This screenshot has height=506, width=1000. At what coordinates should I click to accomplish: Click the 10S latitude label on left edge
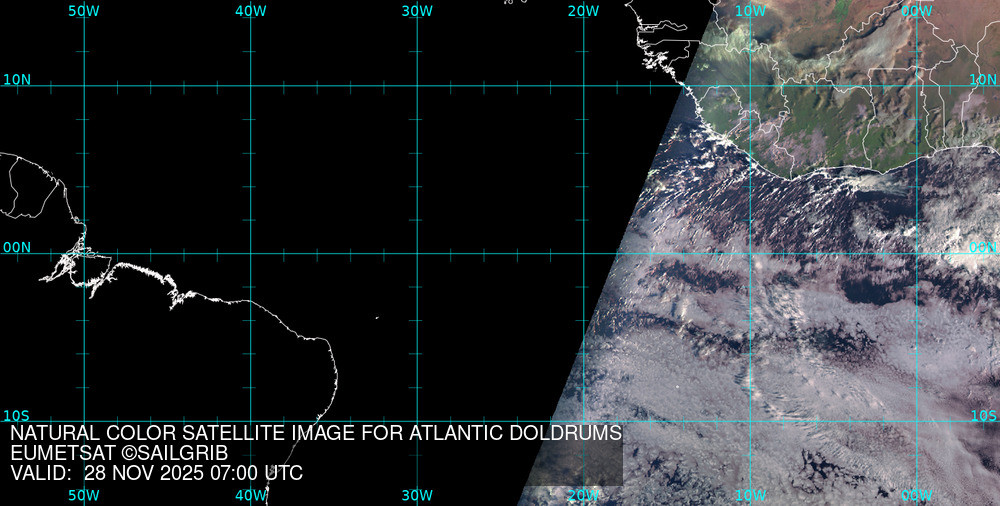[x=16, y=415]
